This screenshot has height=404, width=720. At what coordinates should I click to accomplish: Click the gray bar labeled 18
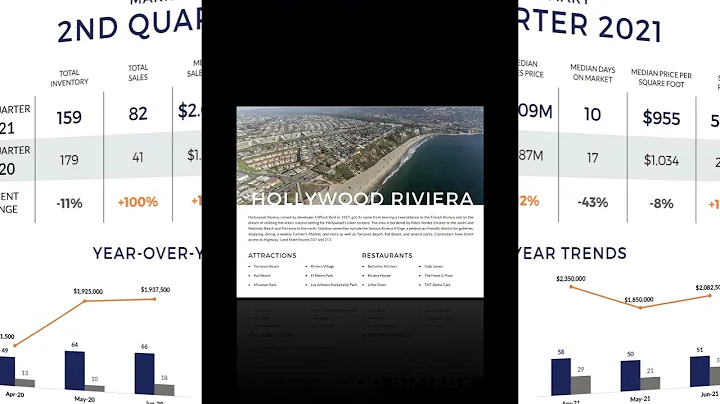coord(164,390)
